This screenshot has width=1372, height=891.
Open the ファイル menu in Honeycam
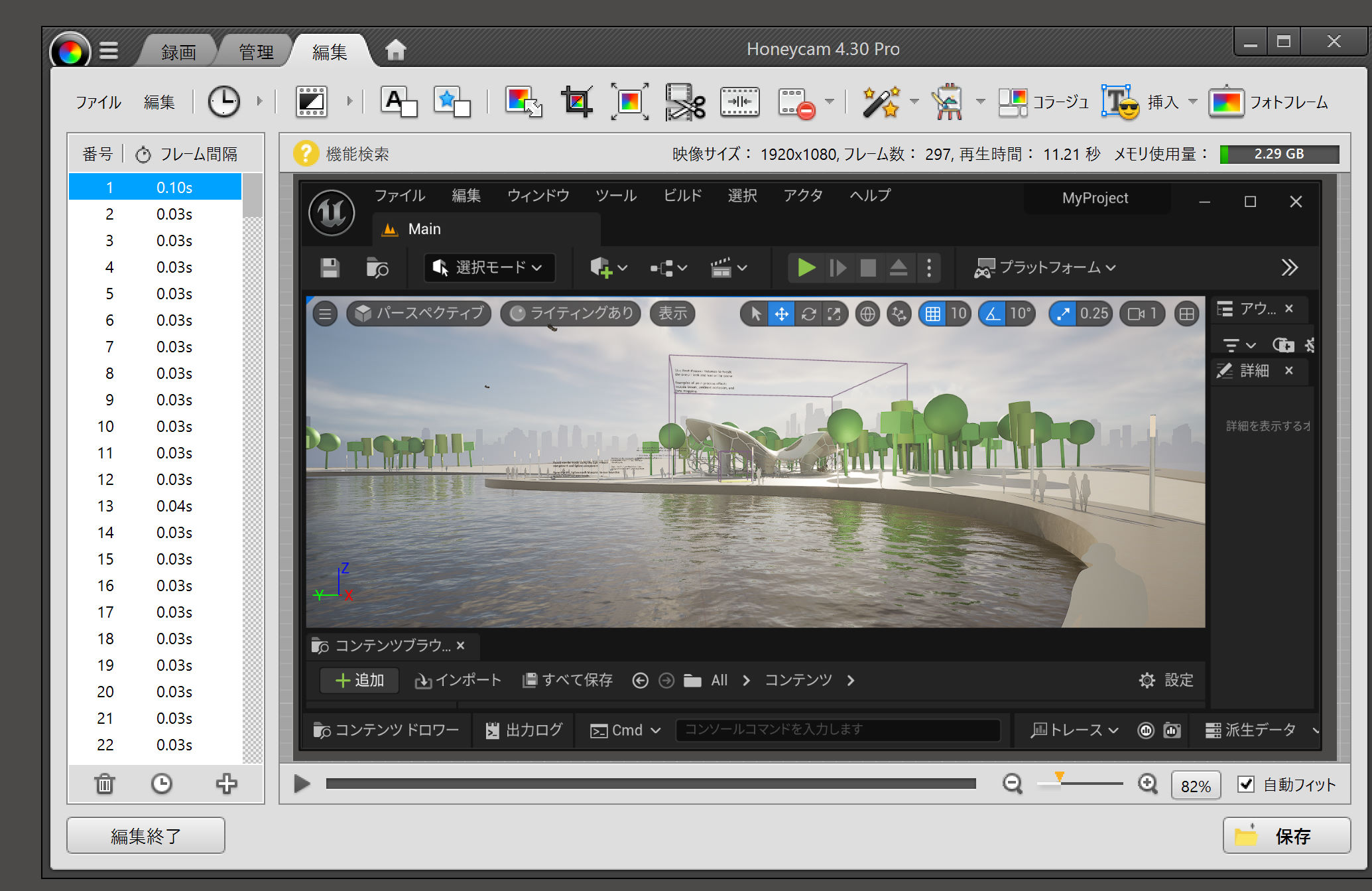(x=98, y=102)
